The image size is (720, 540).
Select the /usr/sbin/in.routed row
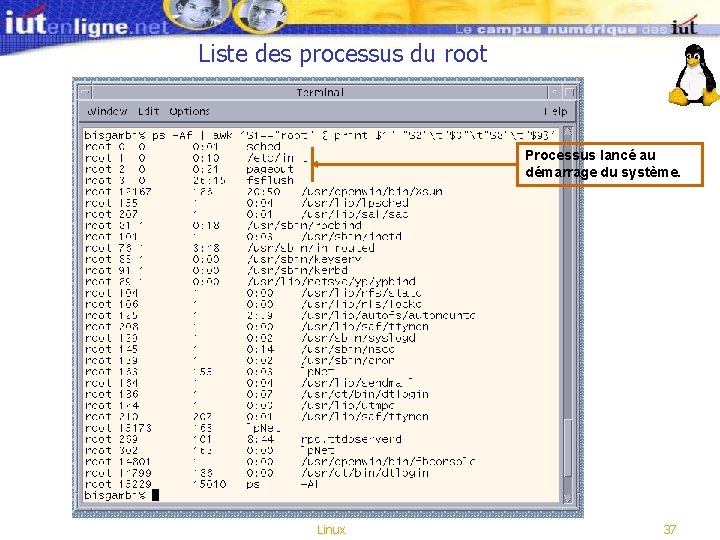coord(230,248)
